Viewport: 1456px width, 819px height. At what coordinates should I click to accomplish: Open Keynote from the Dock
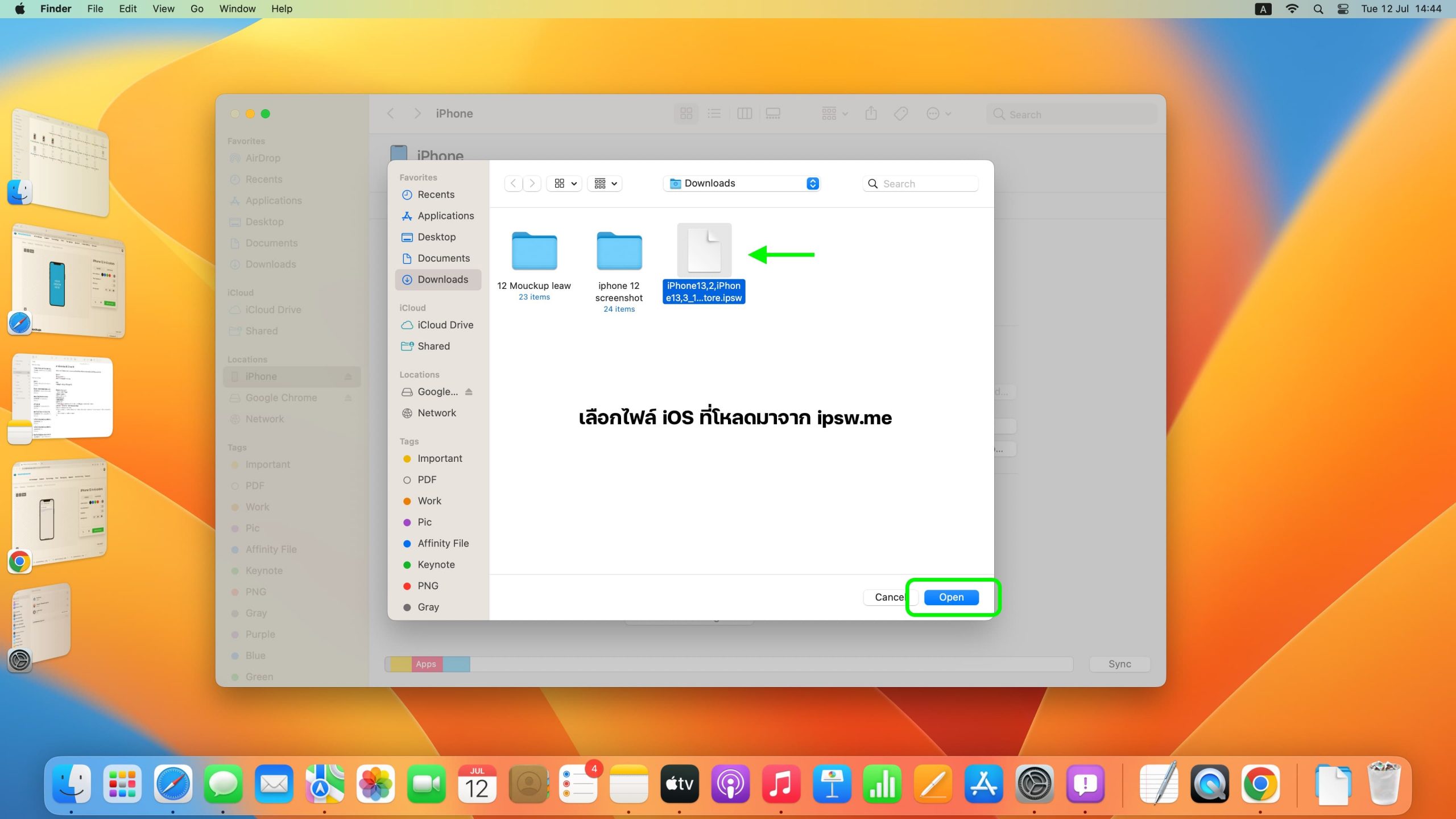(x=832, y=784)
